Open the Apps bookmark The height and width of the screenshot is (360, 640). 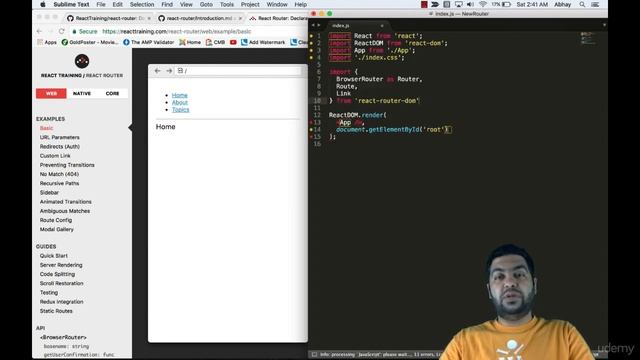pyautogui.click(x=47, y=42)
